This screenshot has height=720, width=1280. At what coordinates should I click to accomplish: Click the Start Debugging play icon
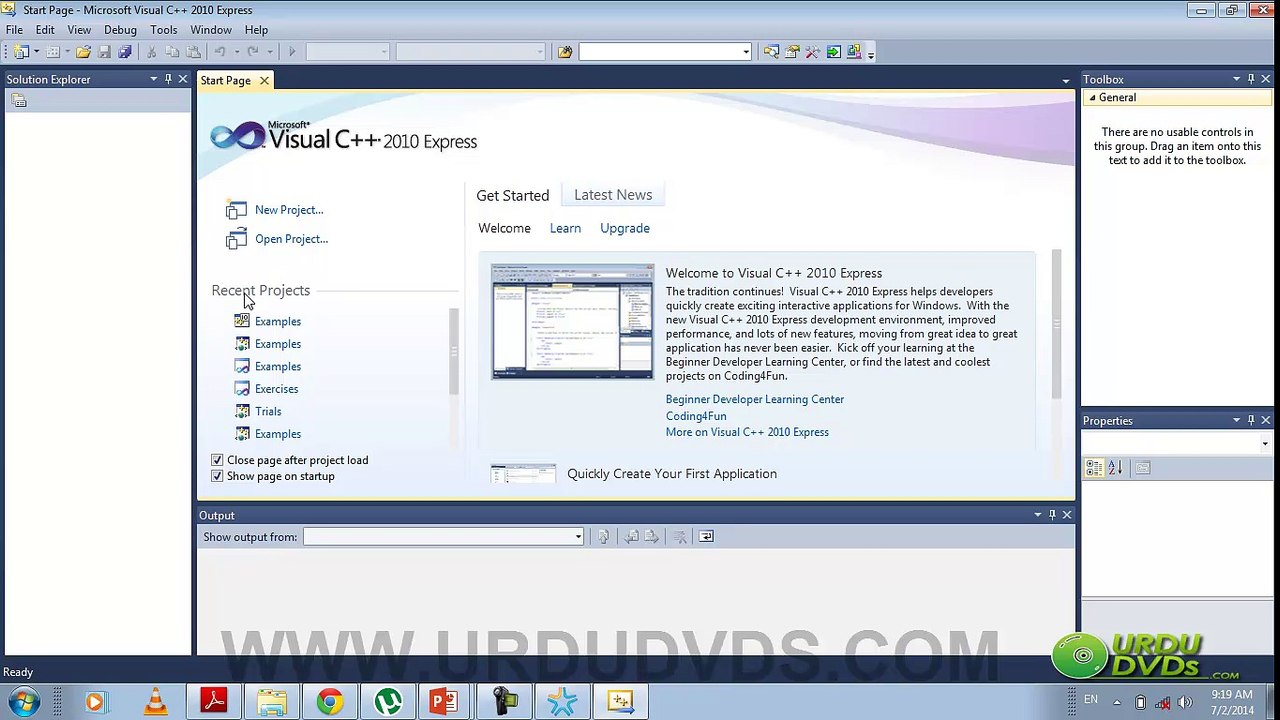tap(292, 52)
